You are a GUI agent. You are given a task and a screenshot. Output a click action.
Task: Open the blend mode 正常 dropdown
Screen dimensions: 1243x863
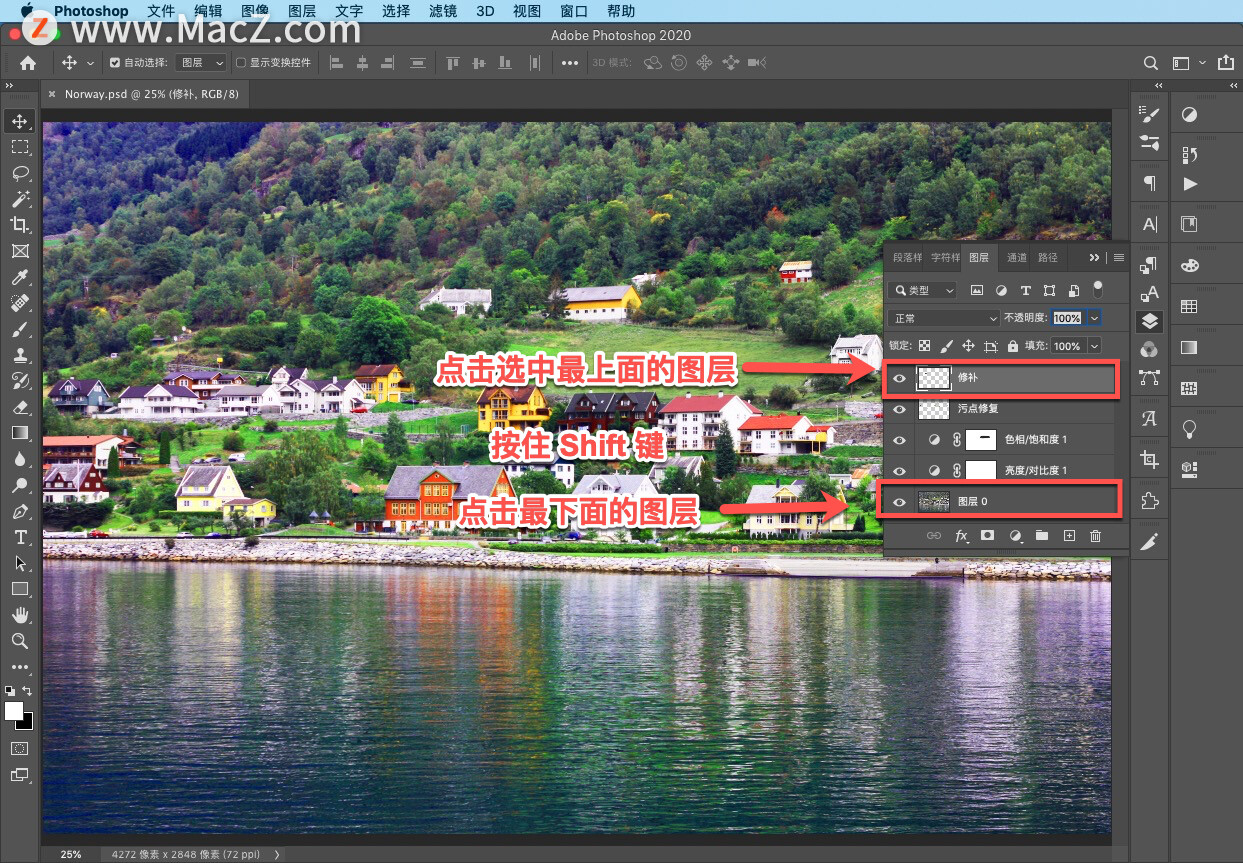pyautogui.click(x=943, y=318)
